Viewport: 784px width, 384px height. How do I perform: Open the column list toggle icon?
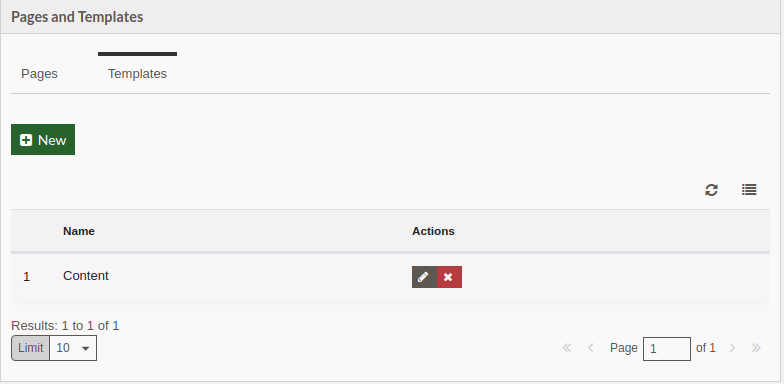tap(749, 190)
